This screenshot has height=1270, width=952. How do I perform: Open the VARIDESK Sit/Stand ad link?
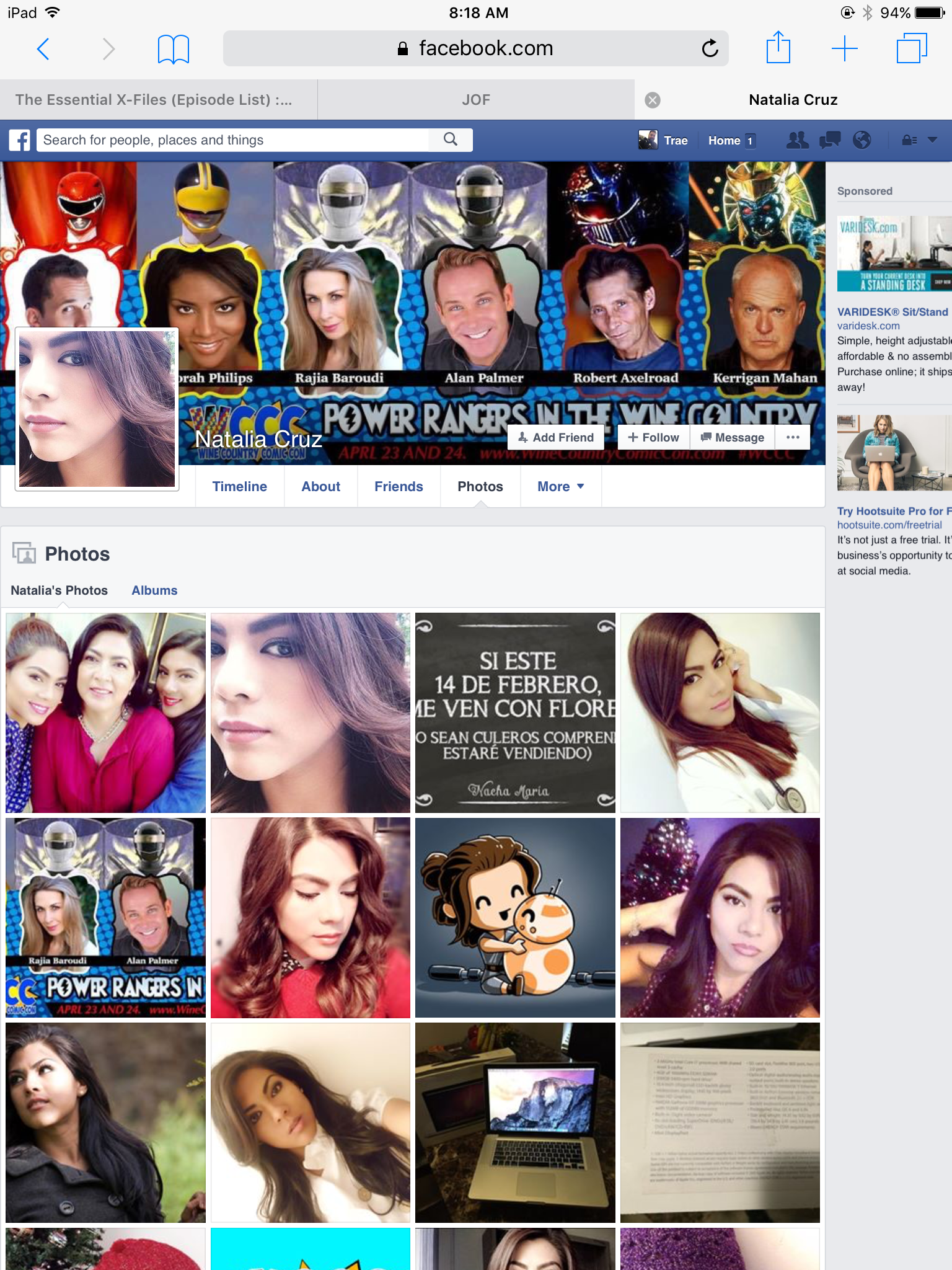893,312
